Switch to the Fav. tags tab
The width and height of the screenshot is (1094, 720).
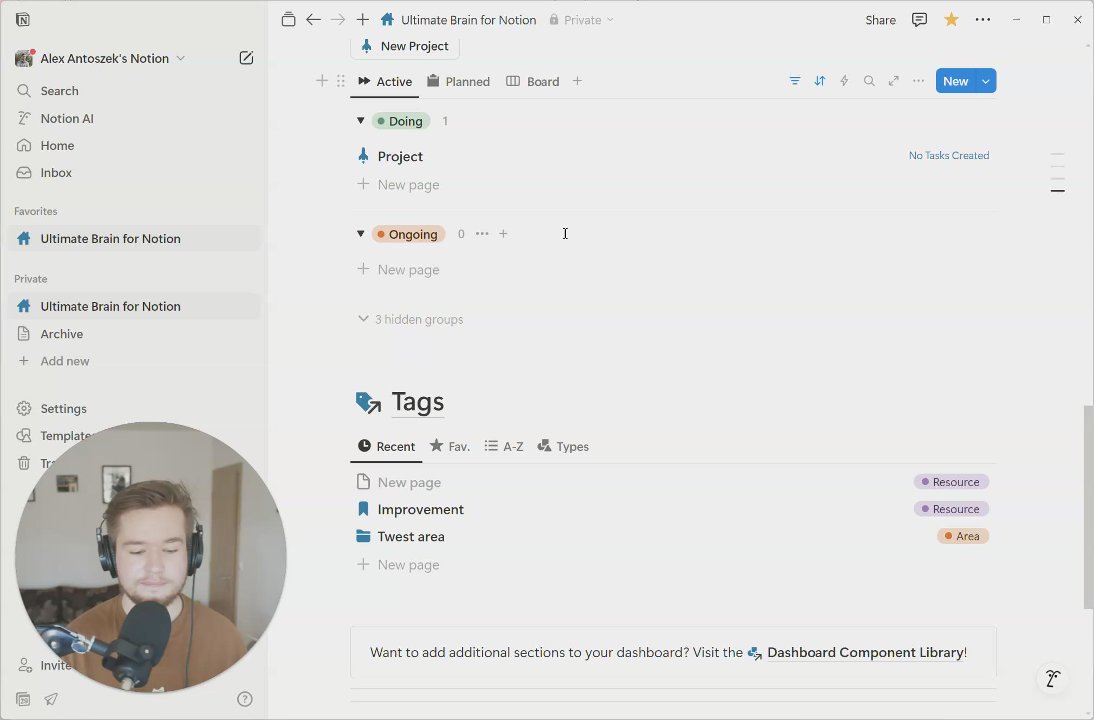point(449,447)
